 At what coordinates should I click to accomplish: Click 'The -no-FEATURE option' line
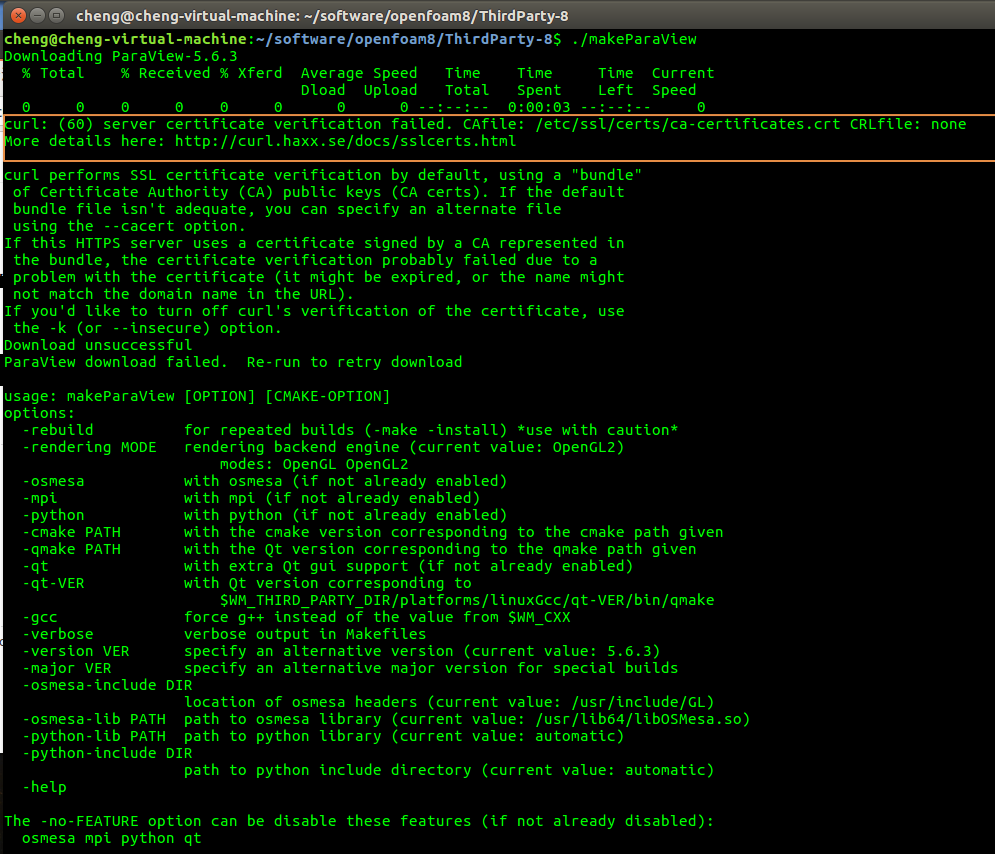(359, 822)
